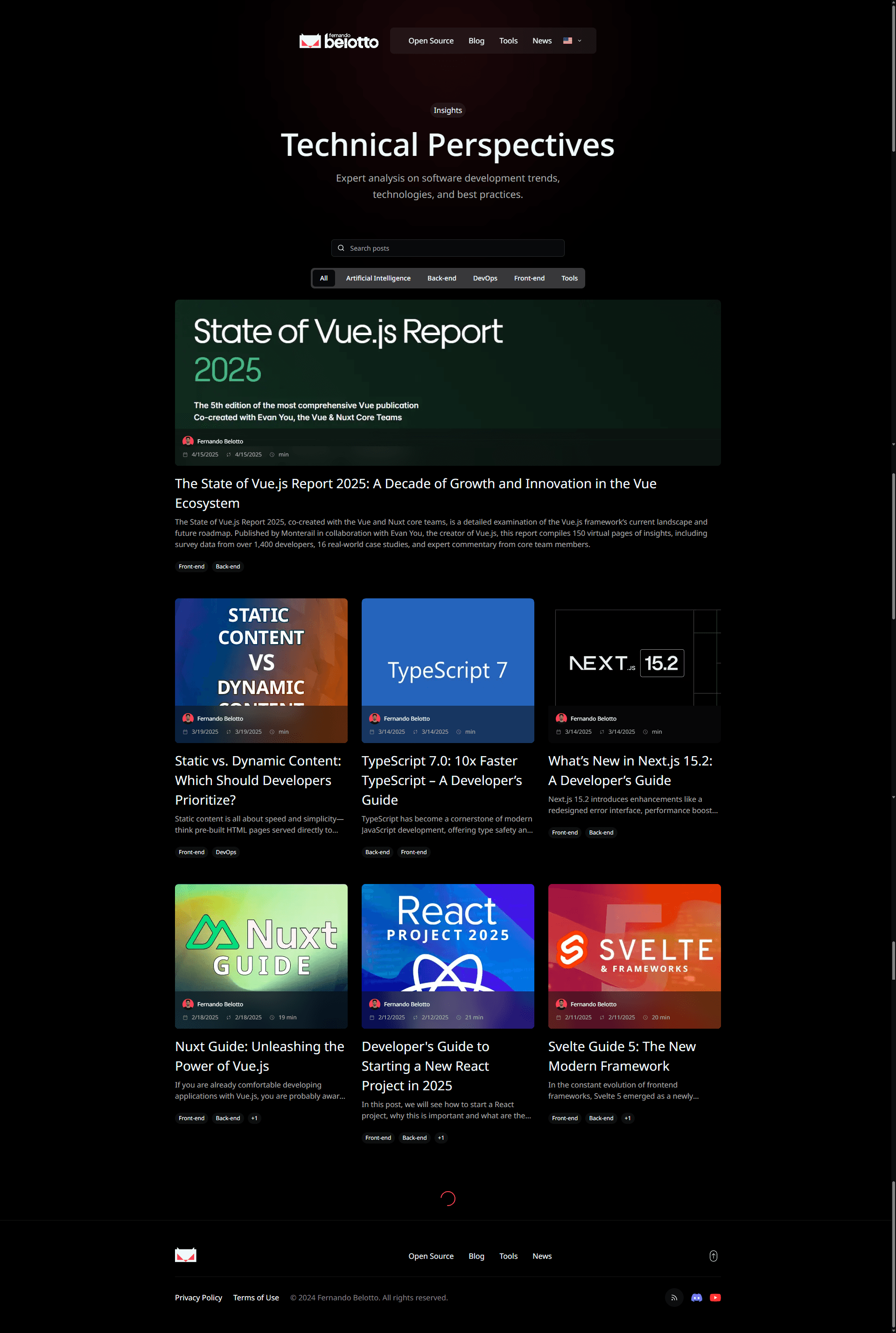
Task: Open Svelte Guide 5 article title
Action: click(x=622, y=1056)
